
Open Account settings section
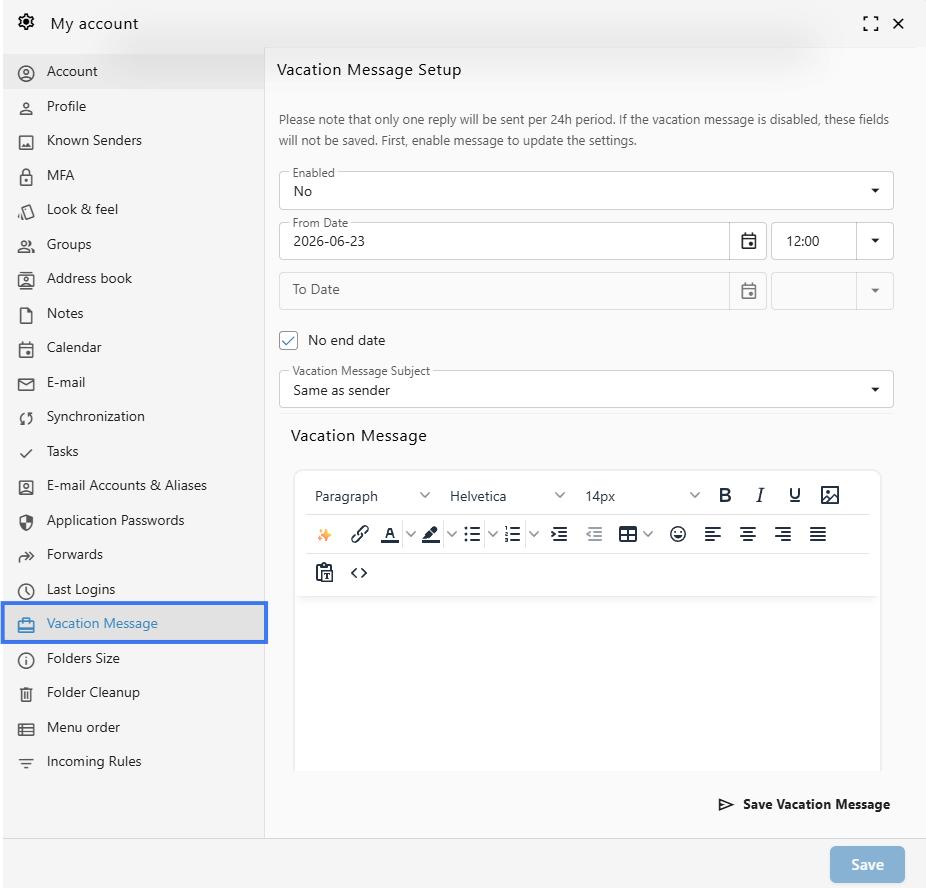(x=133, y=71)
